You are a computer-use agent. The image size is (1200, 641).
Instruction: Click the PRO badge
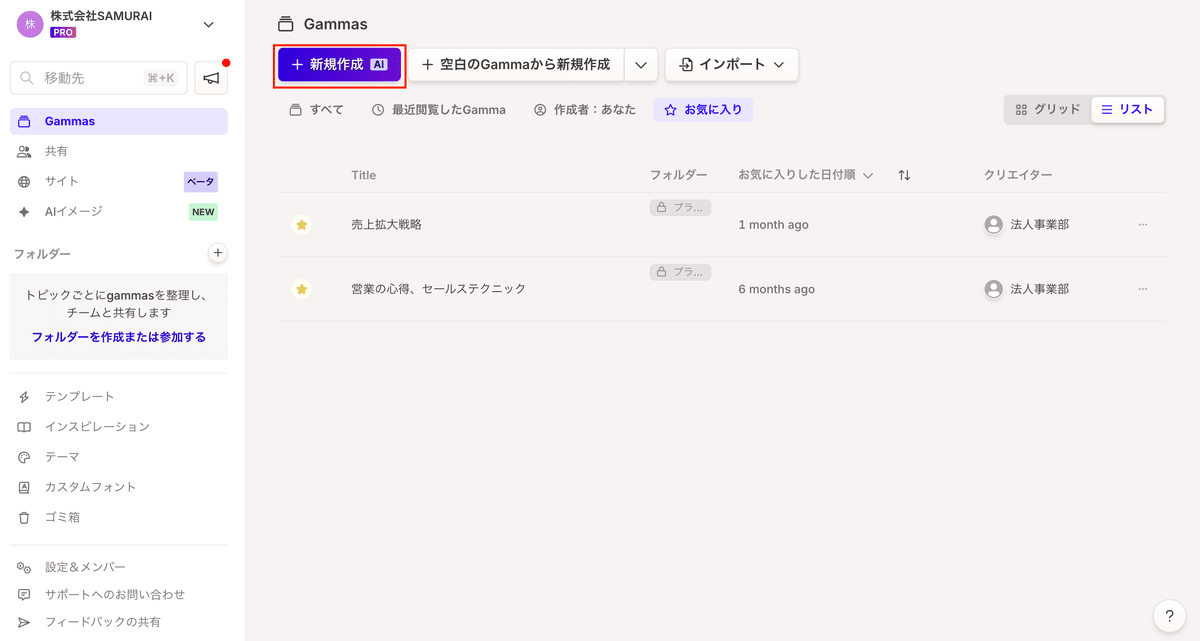coord(64,32)
